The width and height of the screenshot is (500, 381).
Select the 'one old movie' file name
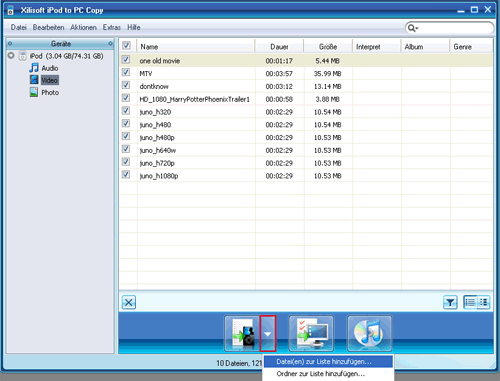click(x=160, y=61)
